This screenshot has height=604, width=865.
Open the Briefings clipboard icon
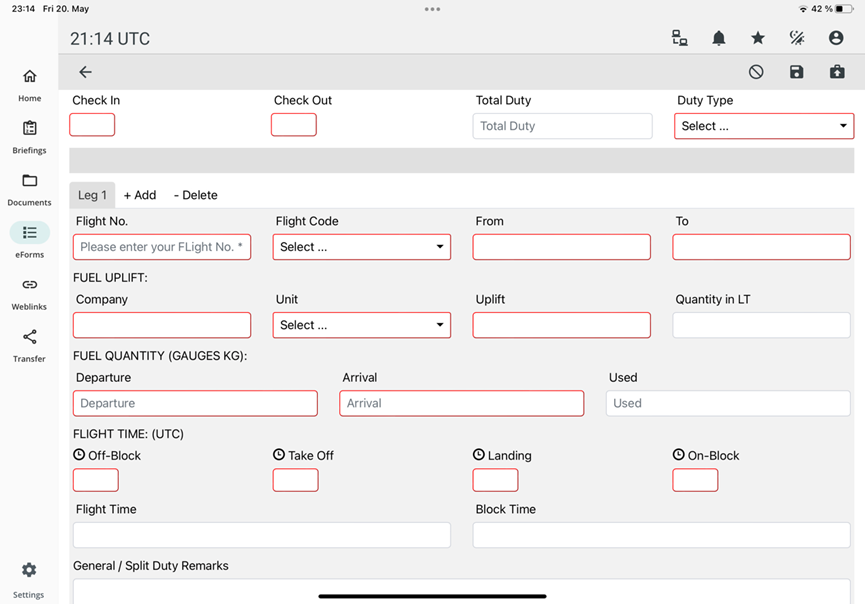click(x=30, y=128)
